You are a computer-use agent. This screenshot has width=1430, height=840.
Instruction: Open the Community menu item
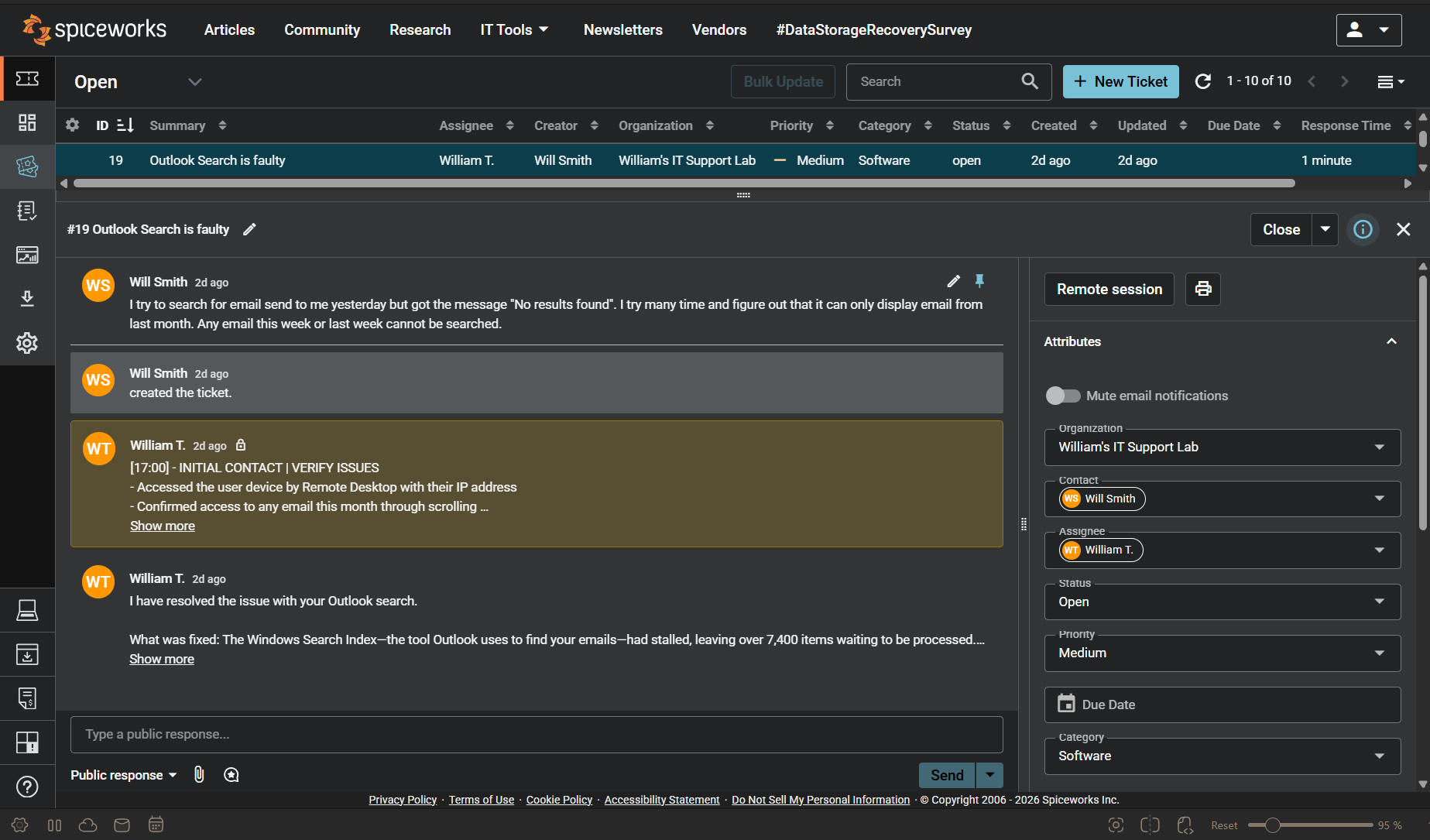pos(322,29)
